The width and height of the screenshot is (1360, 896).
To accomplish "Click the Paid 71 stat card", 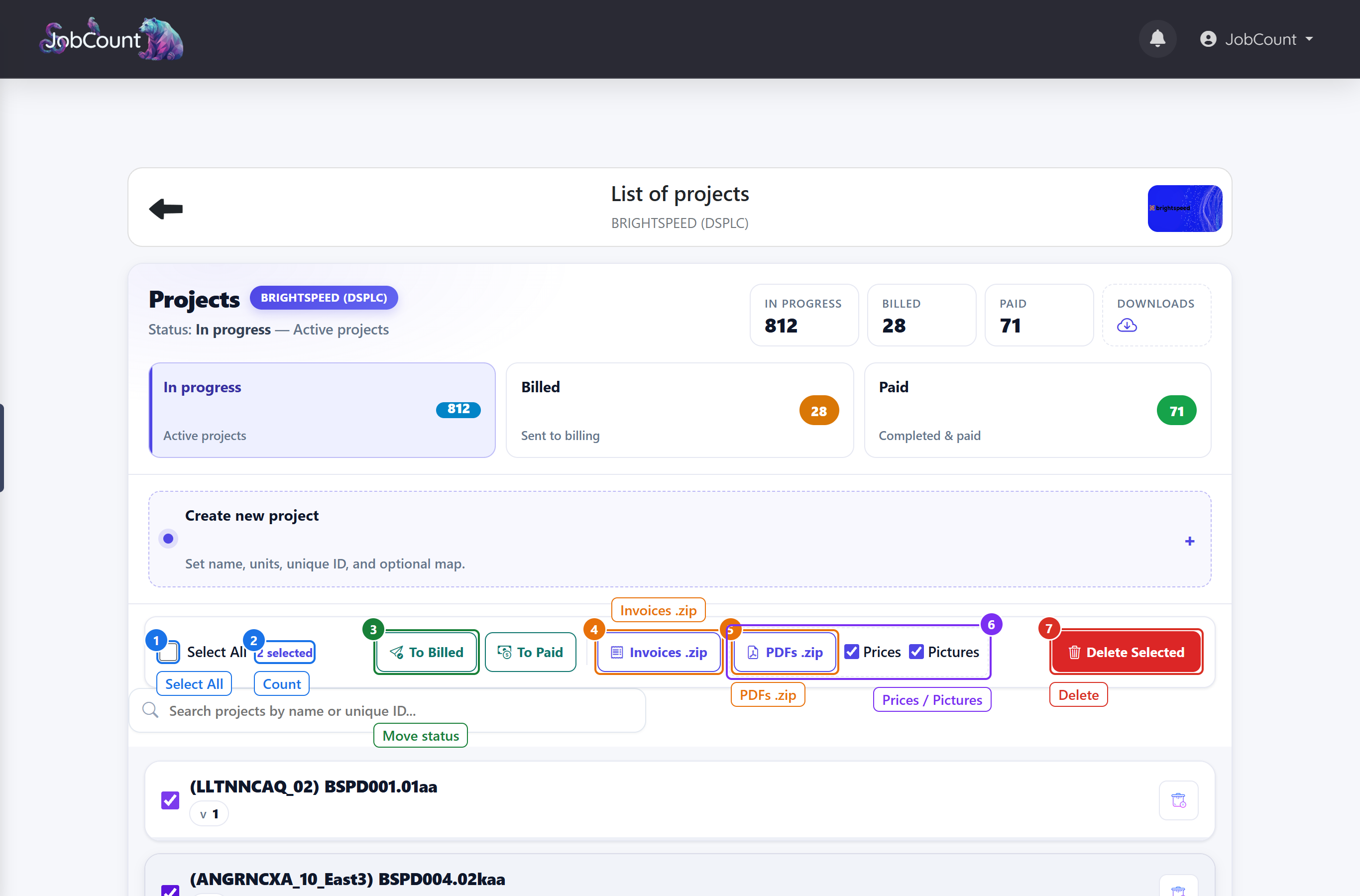I will [1038, 315].
